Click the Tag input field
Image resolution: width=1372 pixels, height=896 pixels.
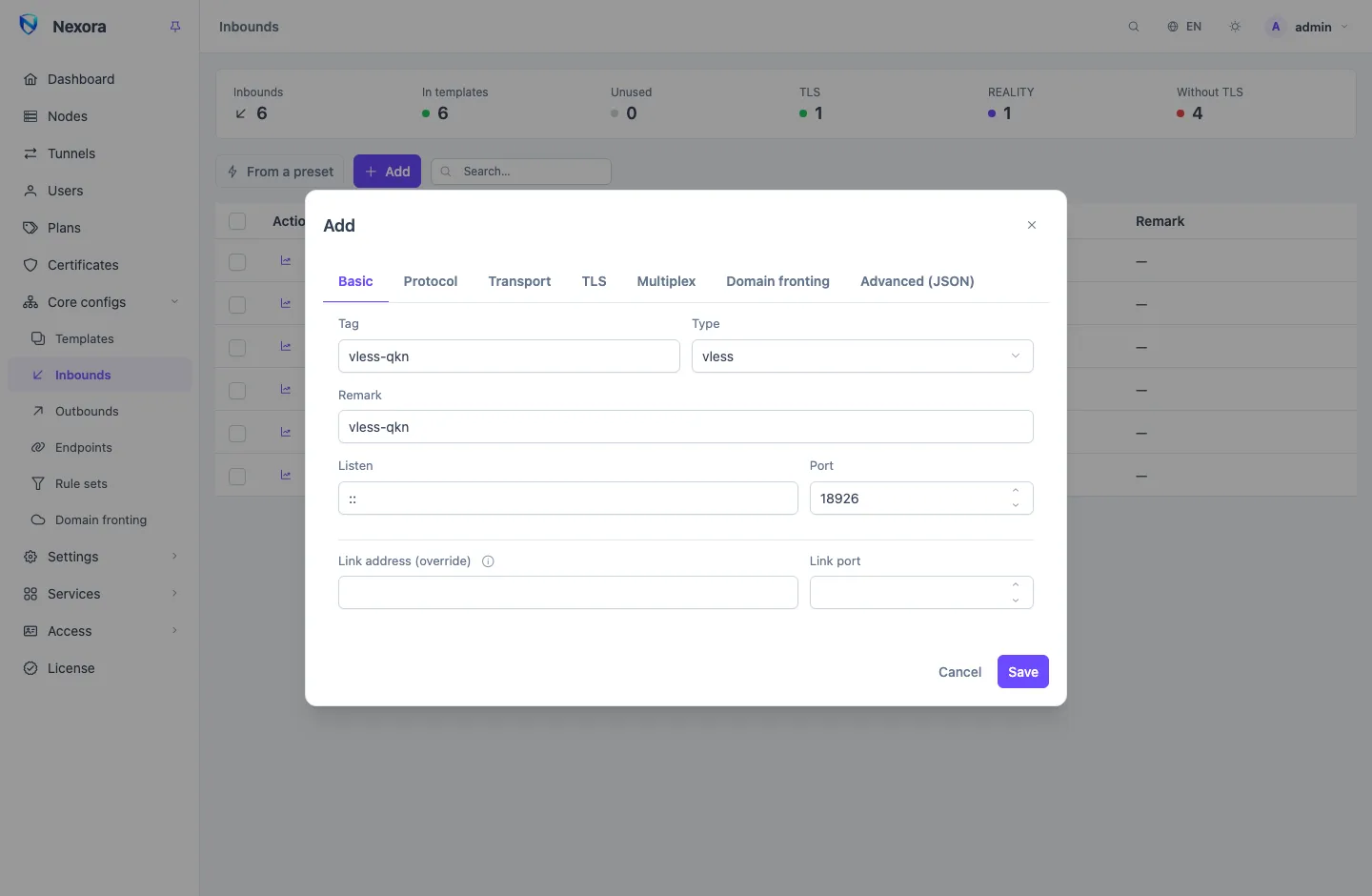[509, 356]
